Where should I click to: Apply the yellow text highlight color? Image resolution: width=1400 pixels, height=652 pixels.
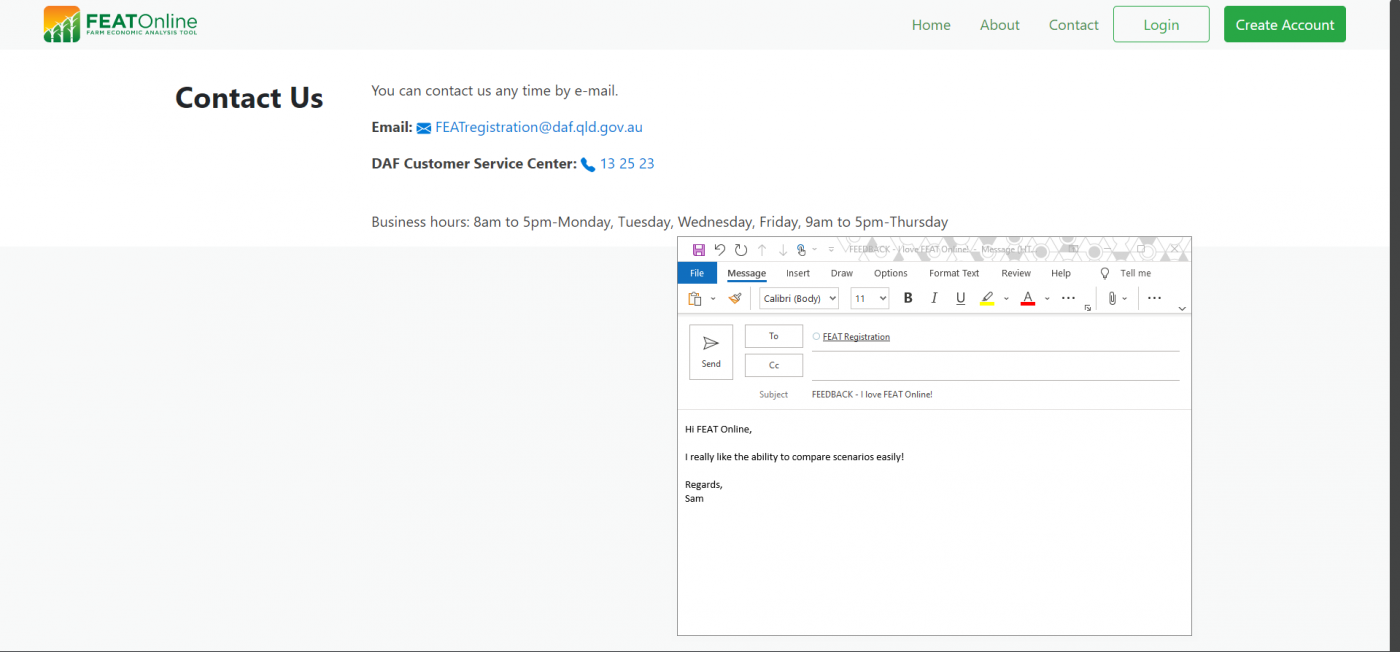tap(987, 298)
